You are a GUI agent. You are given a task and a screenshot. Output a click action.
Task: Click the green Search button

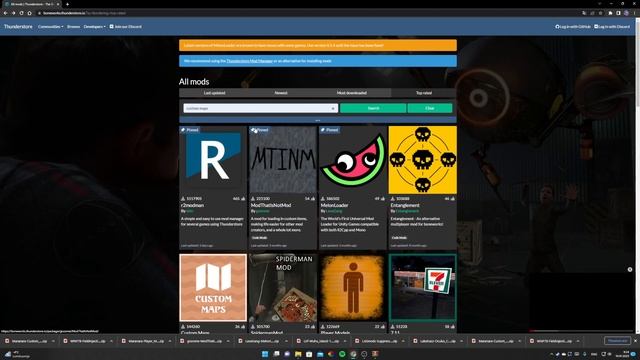click(373, 108)
